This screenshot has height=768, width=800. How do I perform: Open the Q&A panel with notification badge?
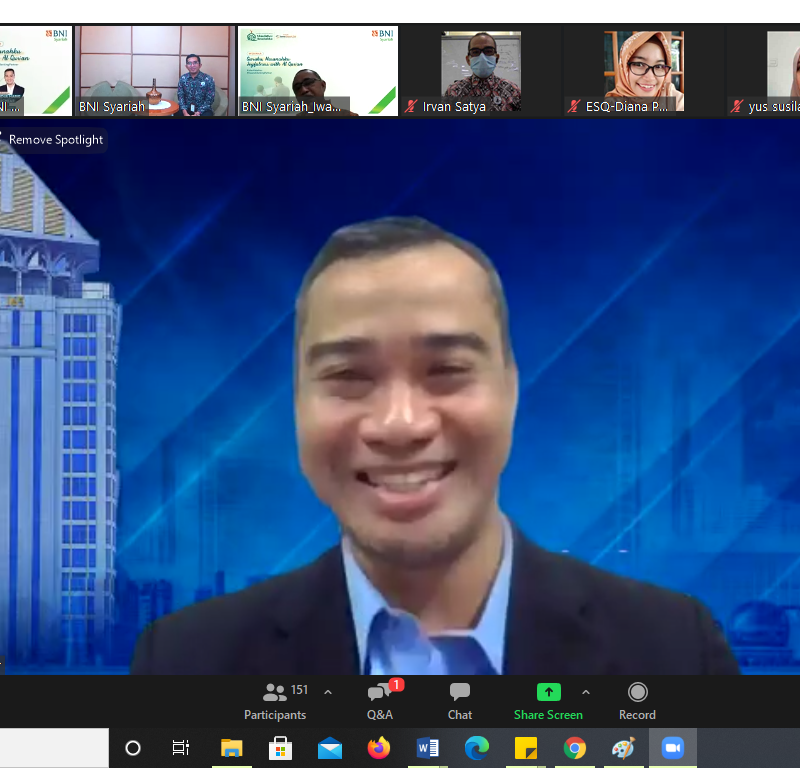tap(380, 701)
